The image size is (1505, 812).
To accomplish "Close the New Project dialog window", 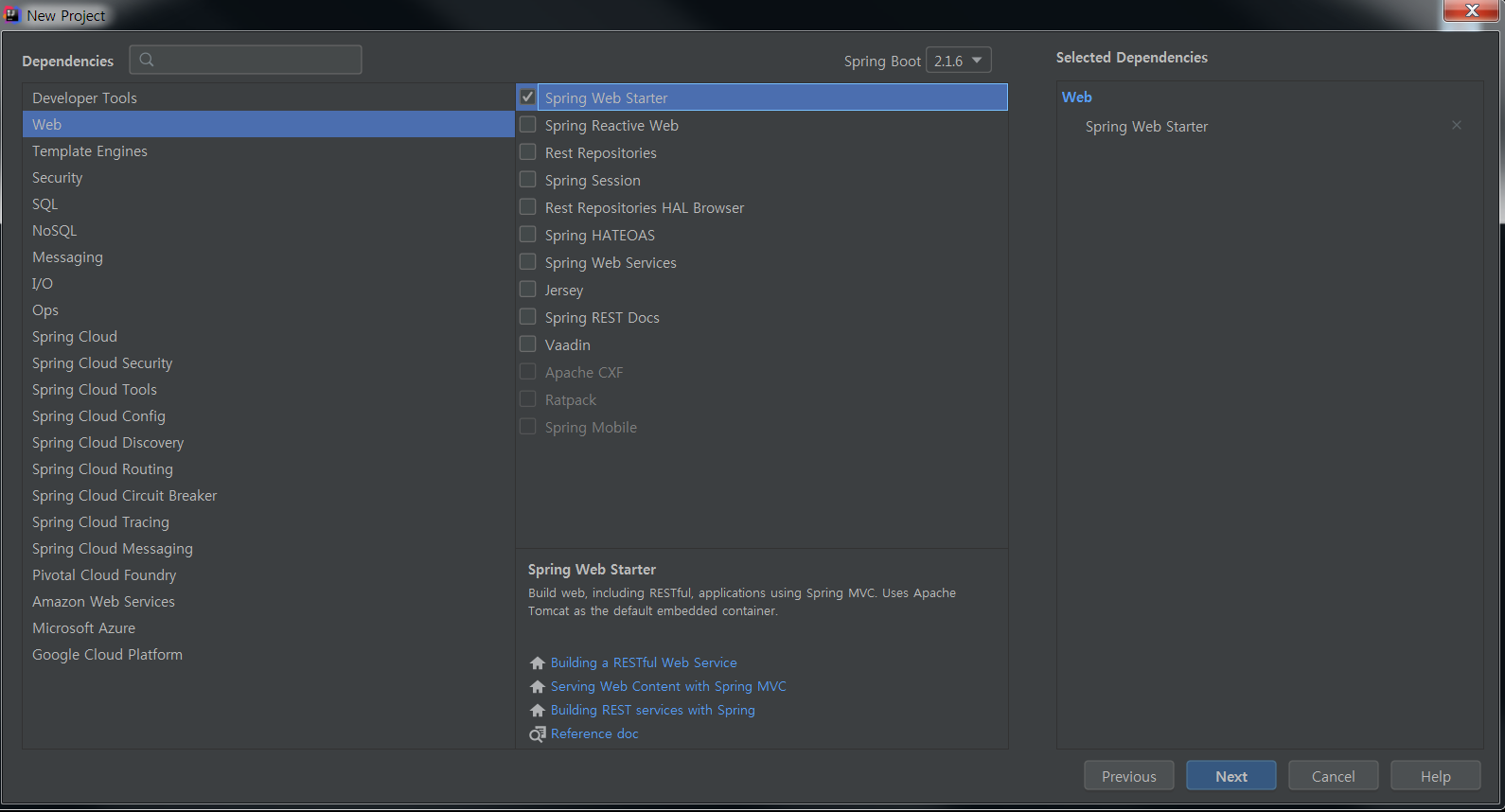I will point(1471,10).
